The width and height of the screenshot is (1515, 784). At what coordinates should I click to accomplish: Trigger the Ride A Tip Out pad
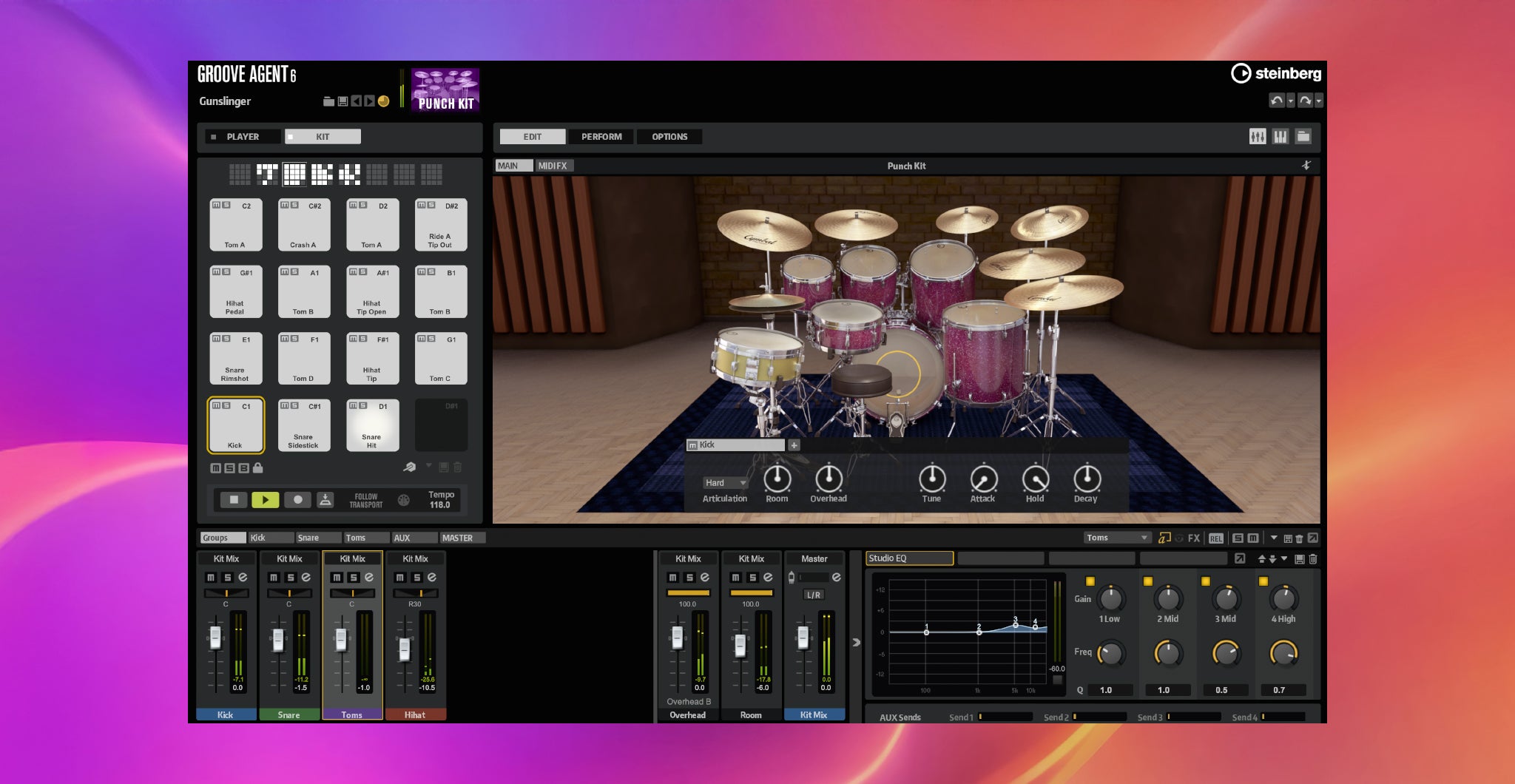(x=441, y=225)
